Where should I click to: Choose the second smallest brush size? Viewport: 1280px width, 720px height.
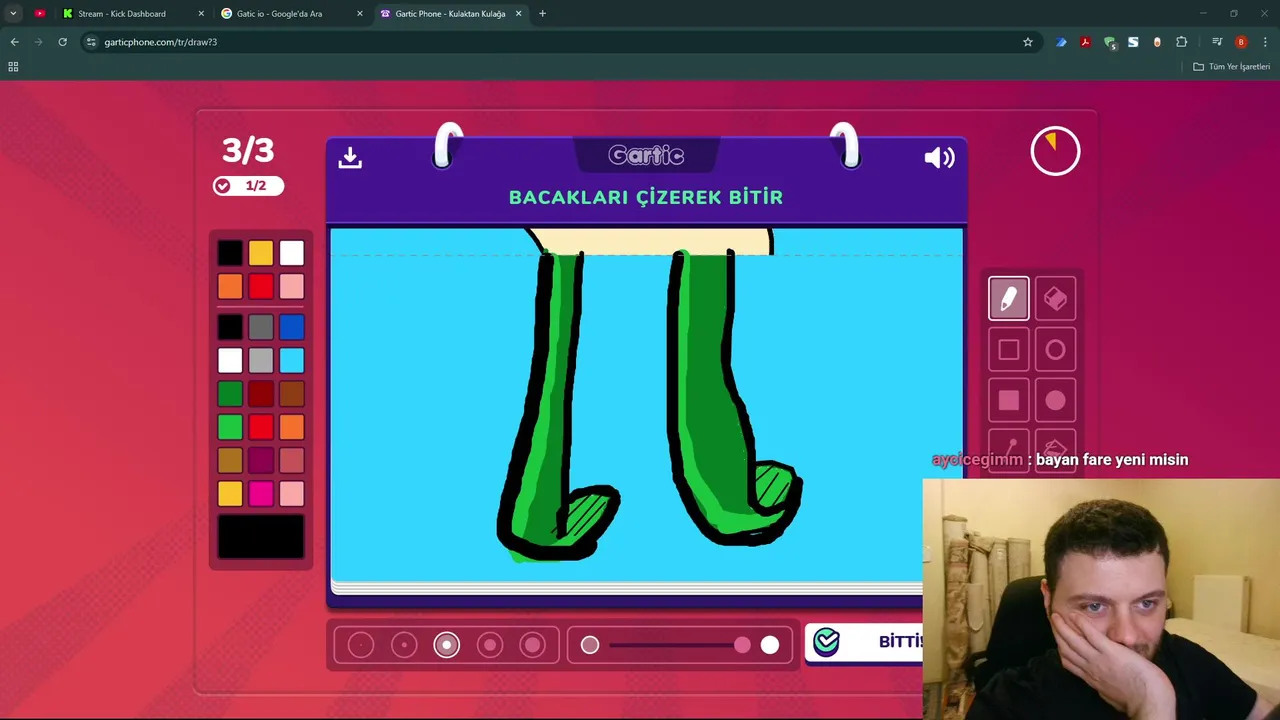(404, 645)
